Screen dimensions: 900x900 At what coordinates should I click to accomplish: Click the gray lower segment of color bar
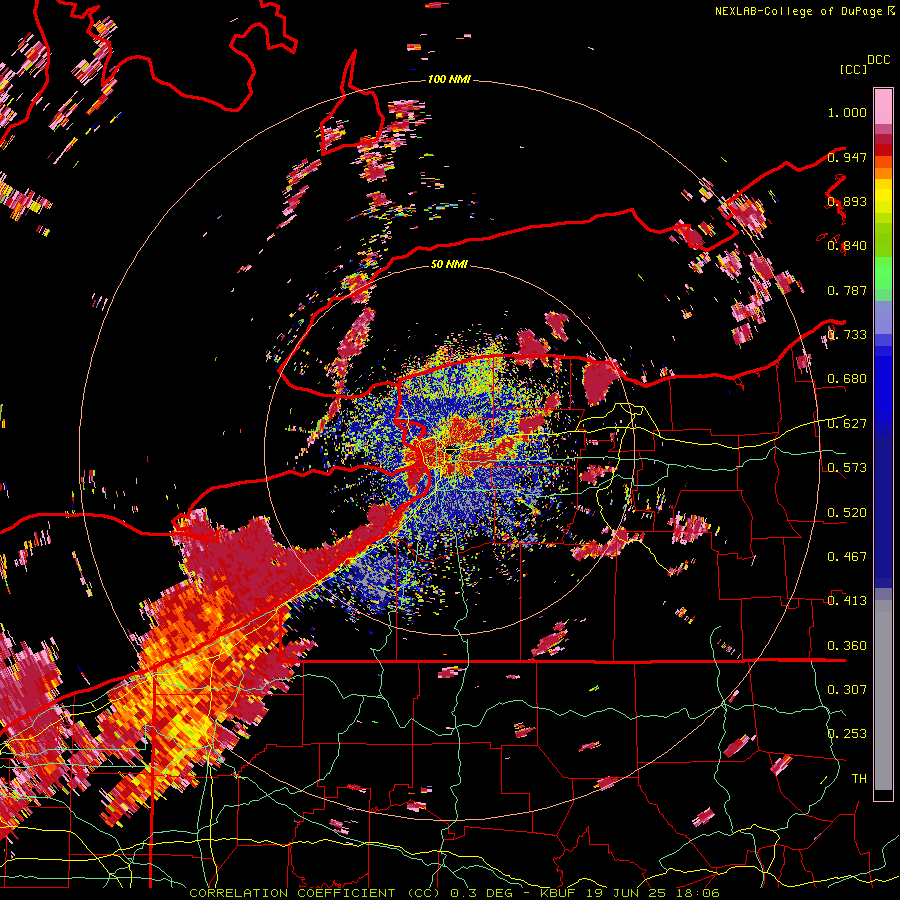(x=883, y=695)
